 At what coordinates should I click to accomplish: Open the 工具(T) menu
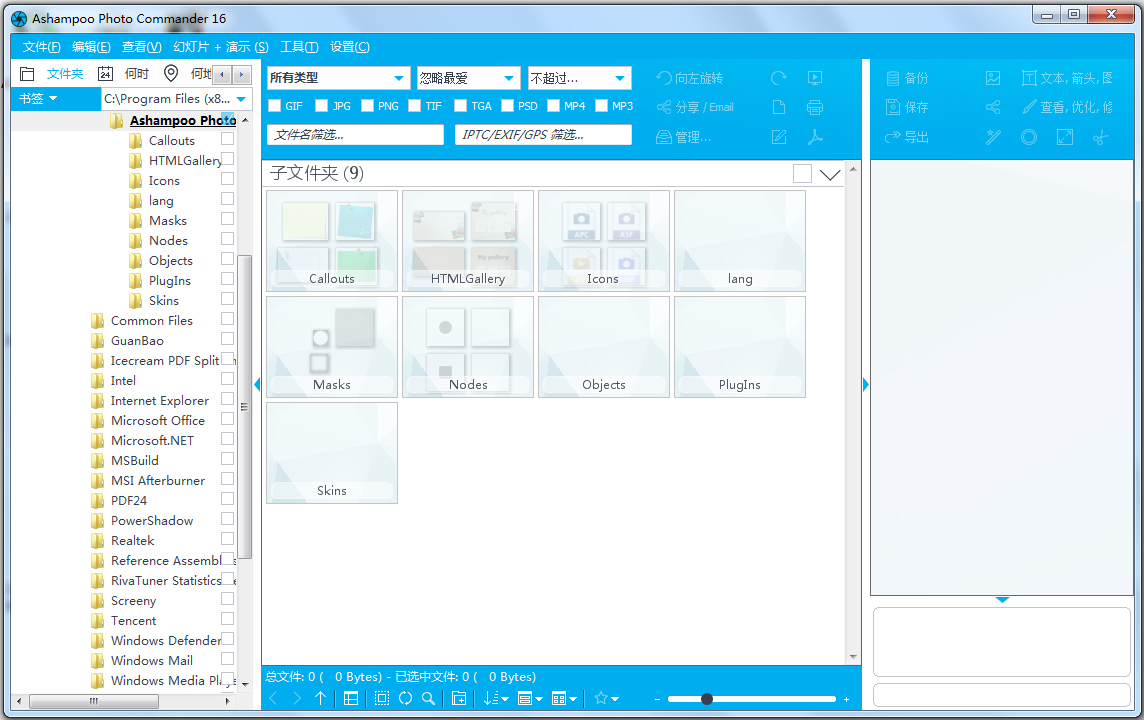[x=299, y=47]
